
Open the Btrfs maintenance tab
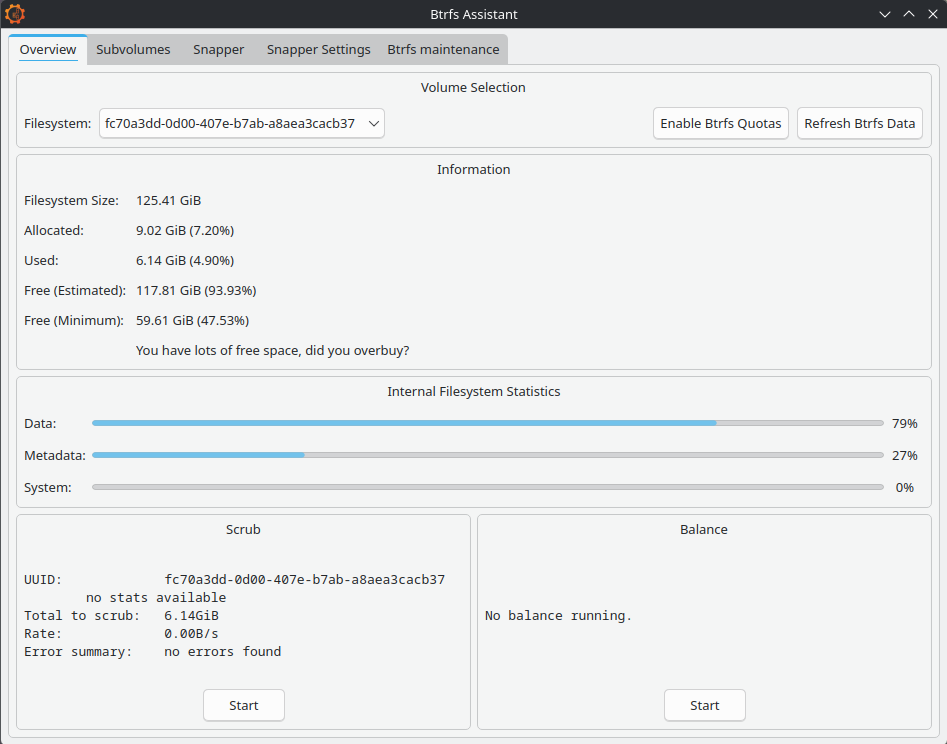pos(443,50)
